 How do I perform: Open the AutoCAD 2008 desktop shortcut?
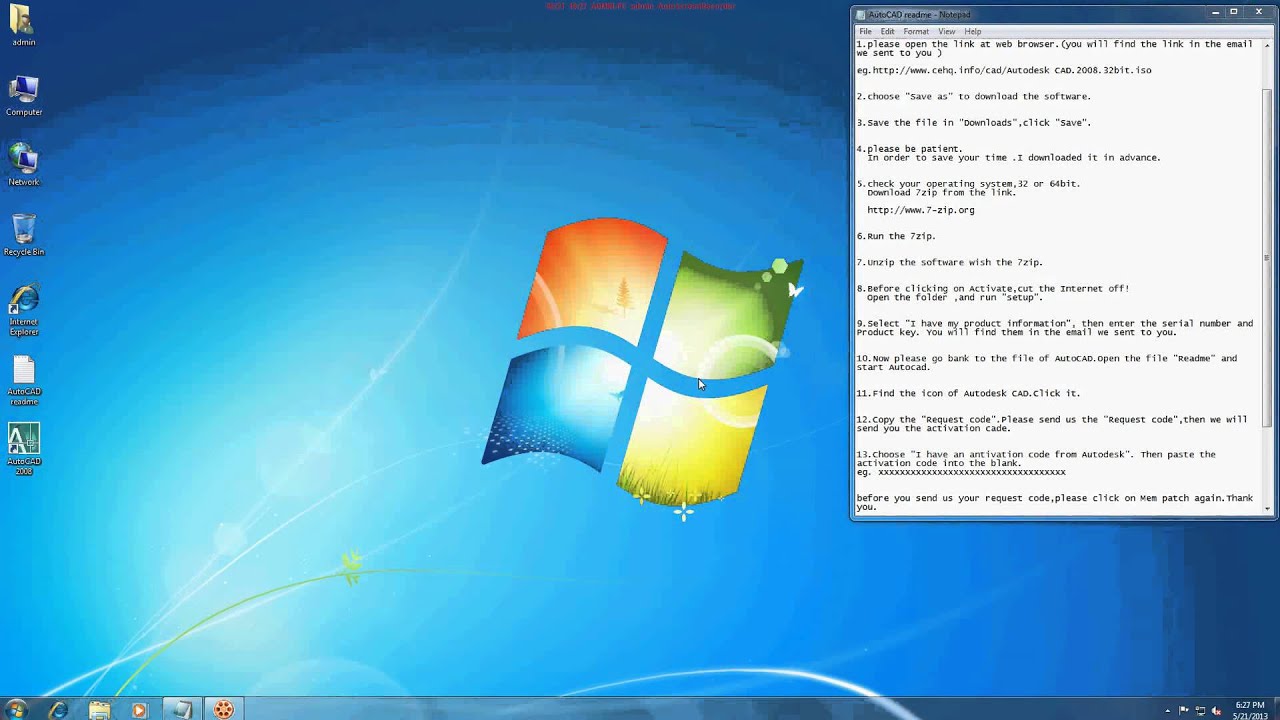tap(24, 441)
